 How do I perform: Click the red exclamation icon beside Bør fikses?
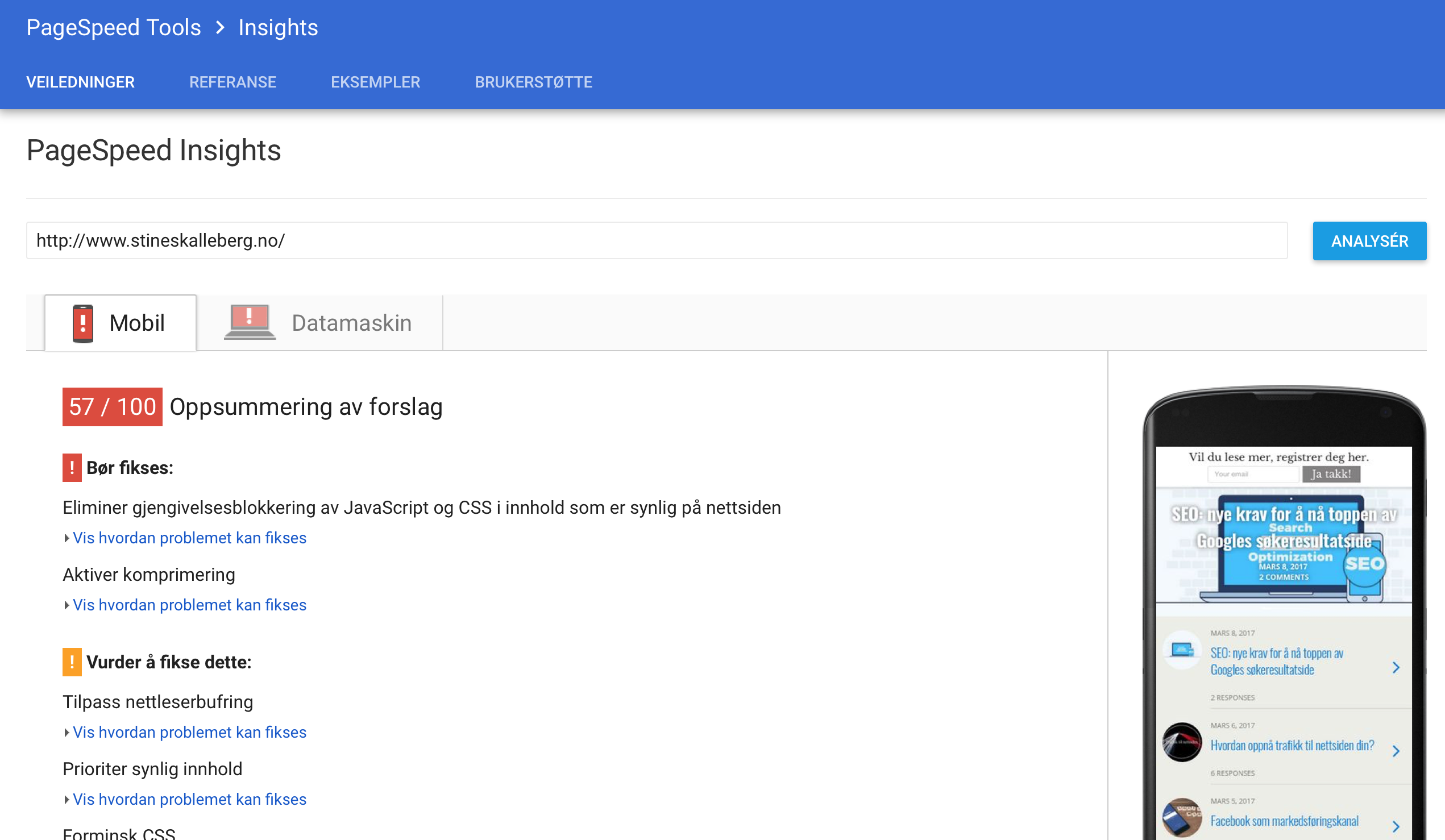coord(72,468)
